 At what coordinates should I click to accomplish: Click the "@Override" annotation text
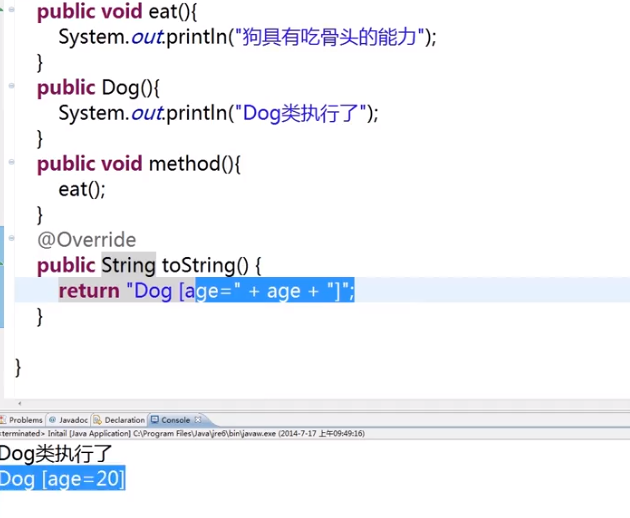(x=87, y=240)
